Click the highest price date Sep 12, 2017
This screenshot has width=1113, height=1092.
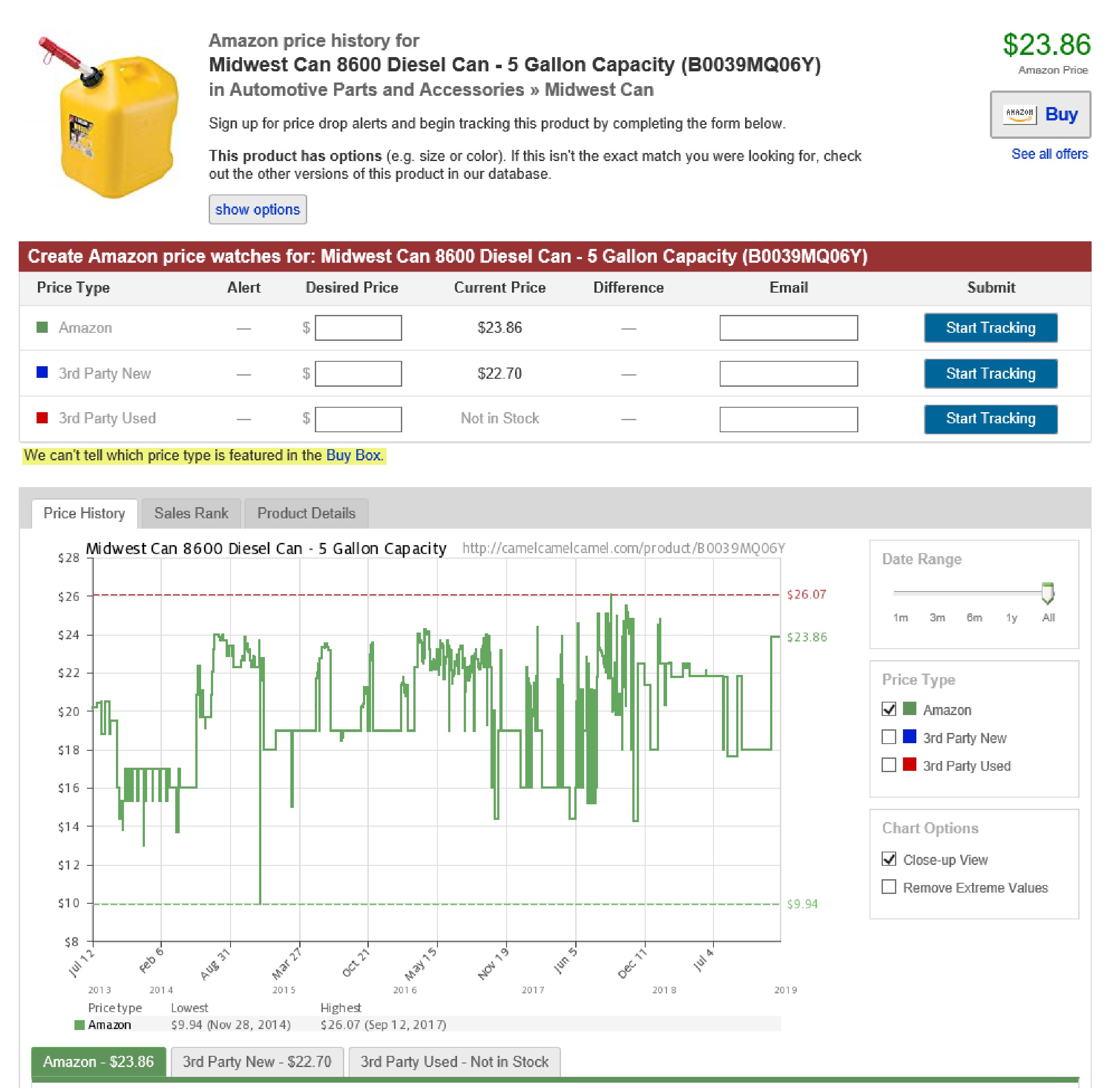pos(405,1026)
